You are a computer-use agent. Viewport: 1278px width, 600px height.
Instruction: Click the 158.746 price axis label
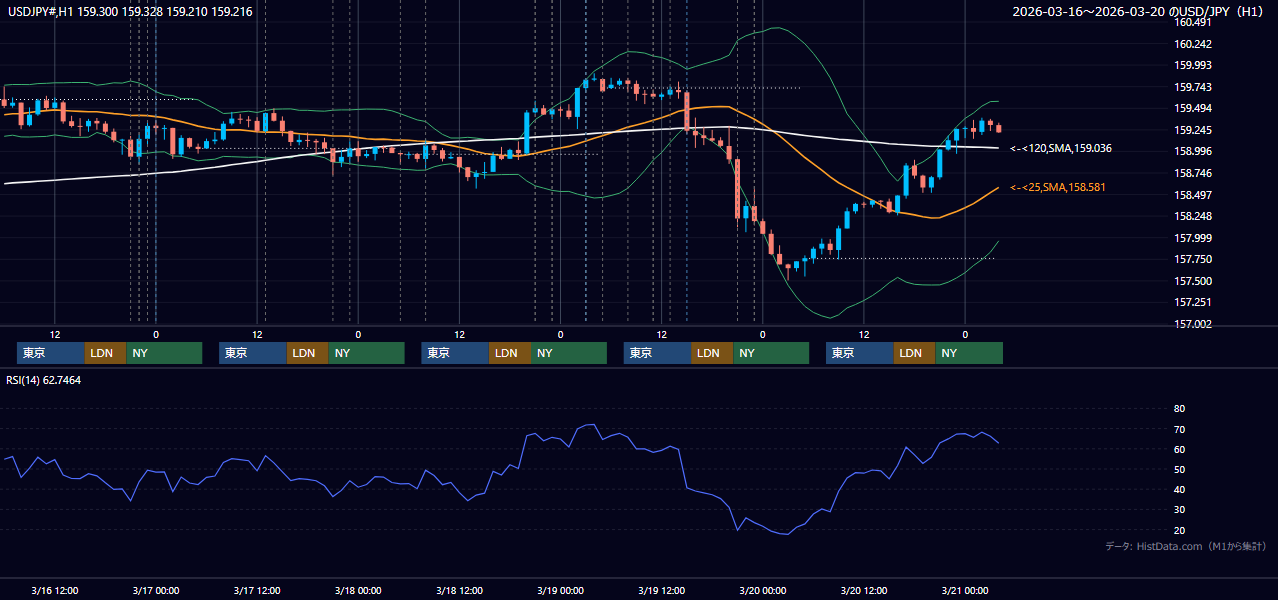(1193, 173)
